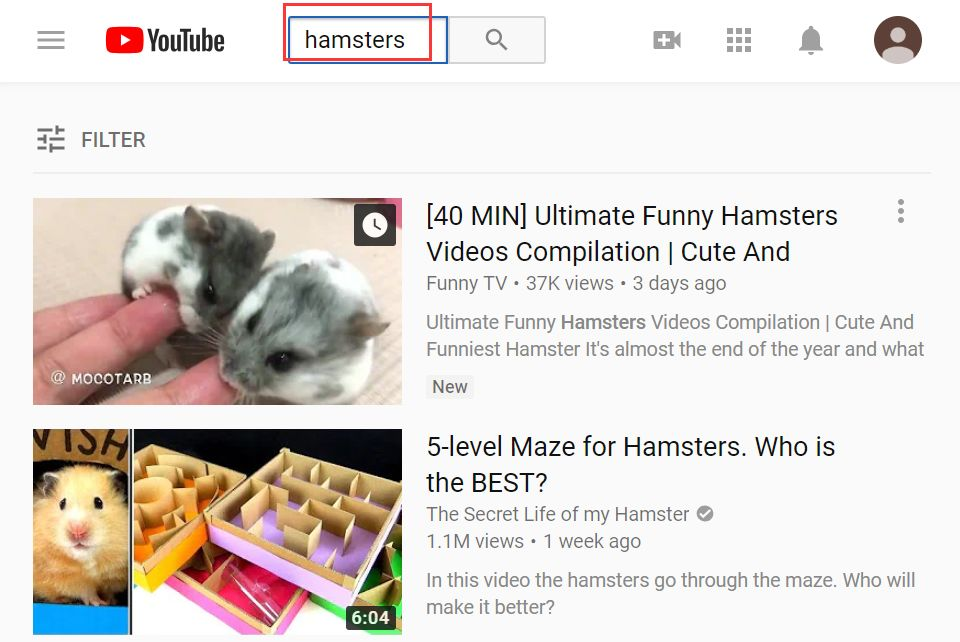Play the cardboard maze thumbnail

[x=217, y=532]
